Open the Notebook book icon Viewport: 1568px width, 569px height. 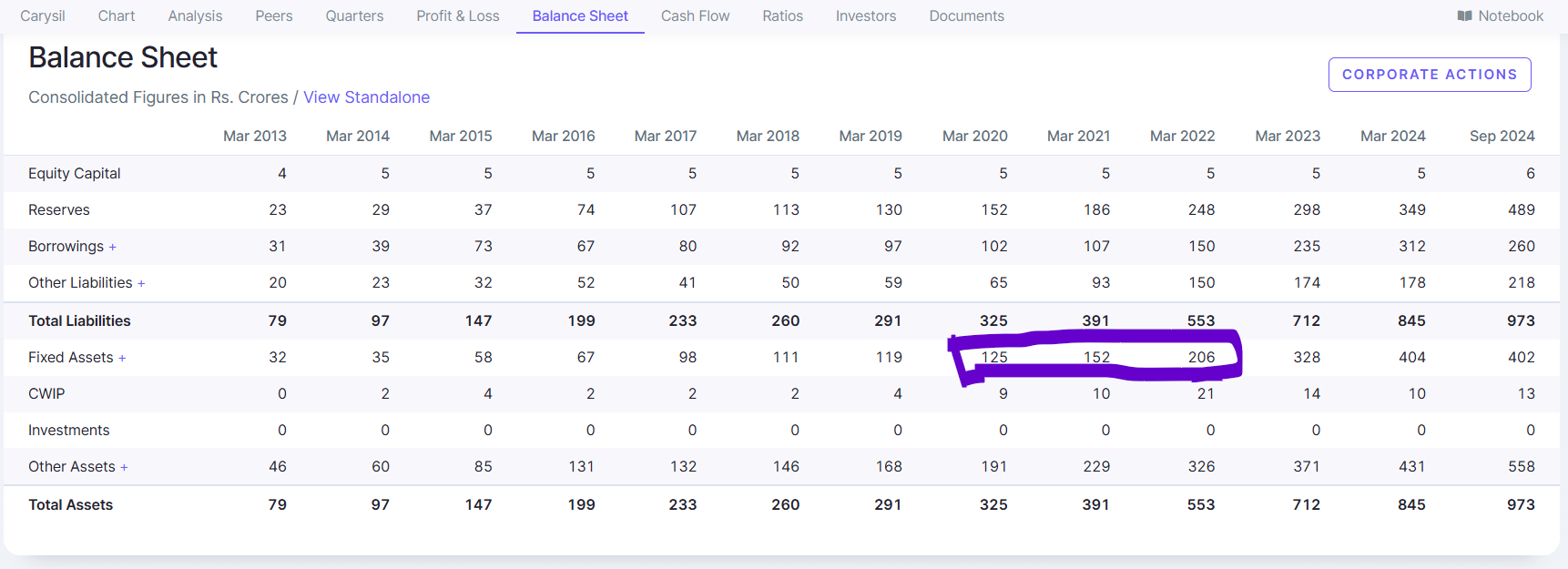point(1465,15)
